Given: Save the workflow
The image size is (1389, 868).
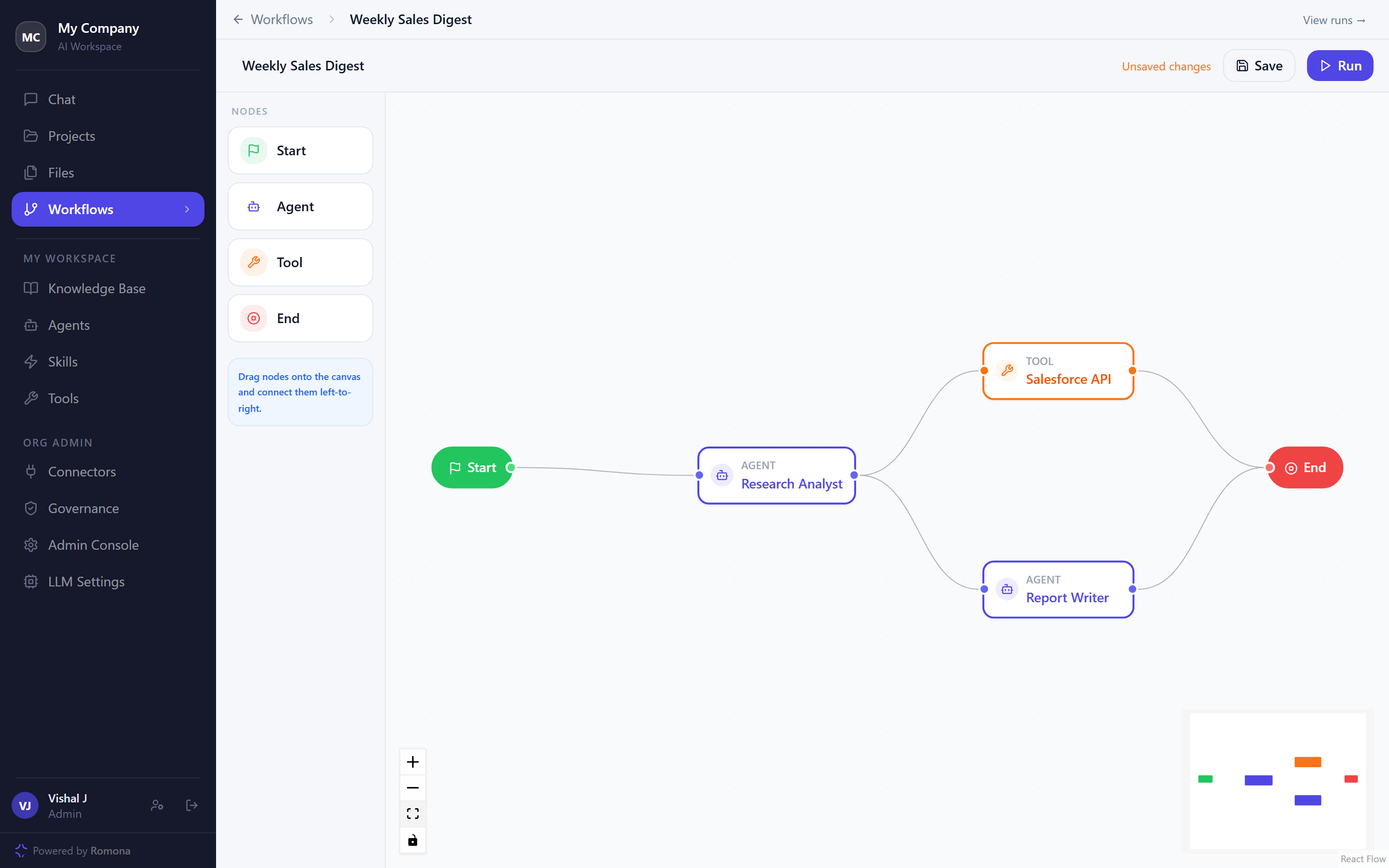Looking at the screenshot, I should pyautogui.click(x=1259, y=66).
